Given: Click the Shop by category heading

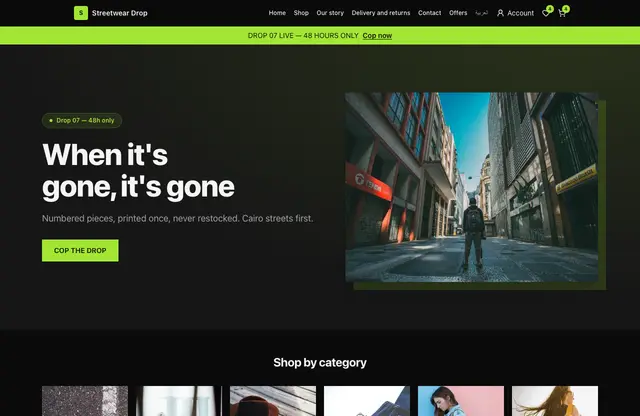Looking at the screenshot, I should pyautogui.click(x=320, y=363).
